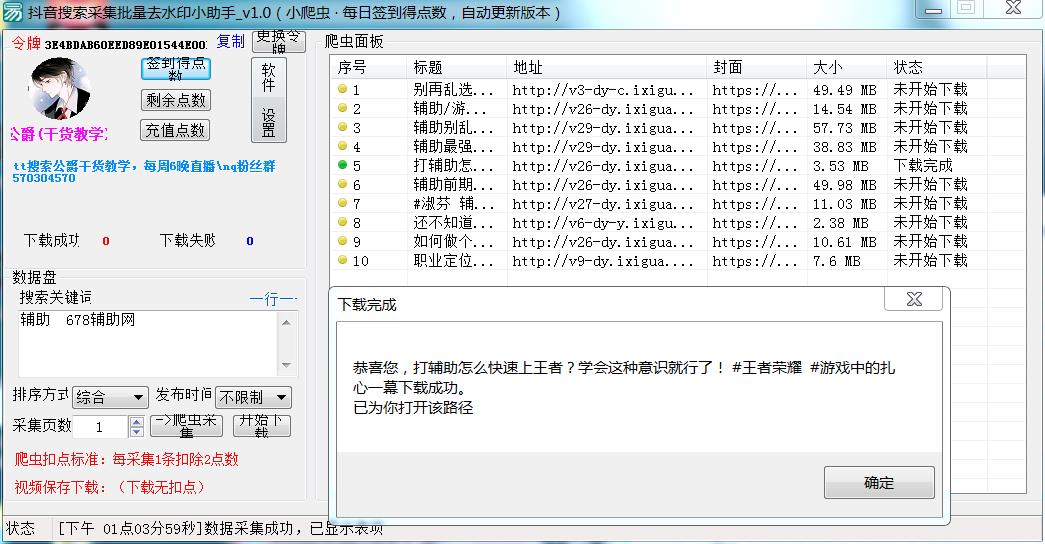The image size is (1045, 544).
Task: Open the 排序方式 综合 dropdown
Action: [110, 397]
